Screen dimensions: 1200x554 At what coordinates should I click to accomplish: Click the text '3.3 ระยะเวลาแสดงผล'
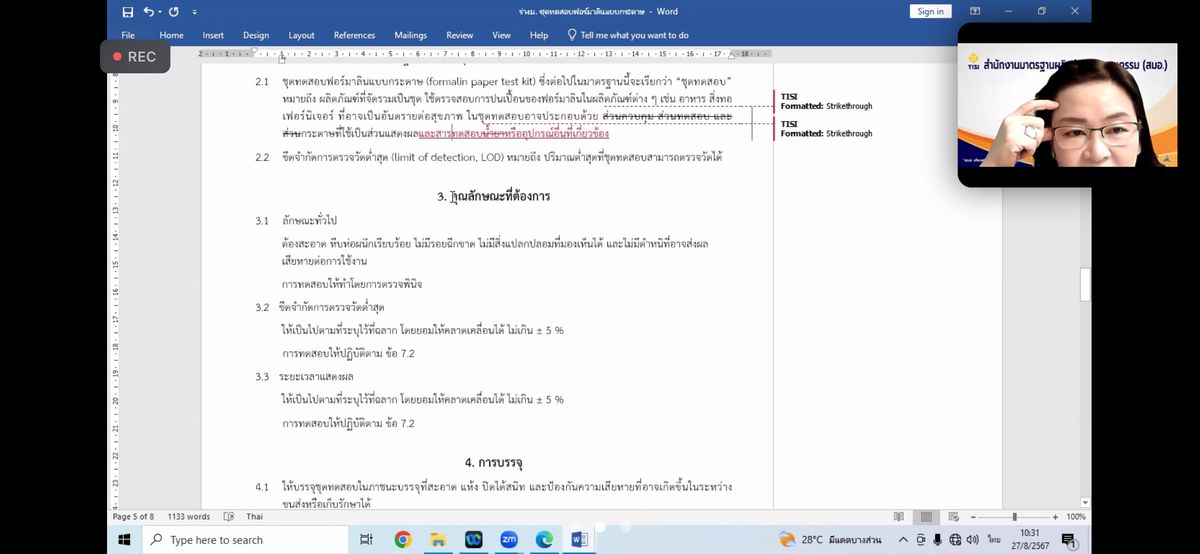click(303, 376)
